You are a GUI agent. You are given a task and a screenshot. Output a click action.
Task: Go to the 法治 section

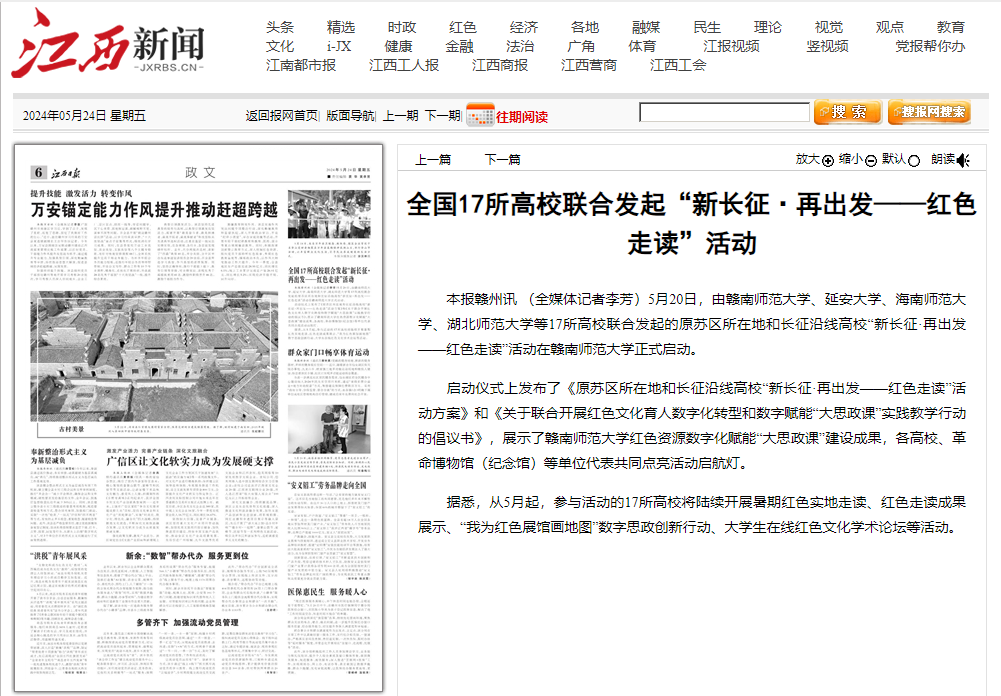point(520,47)
